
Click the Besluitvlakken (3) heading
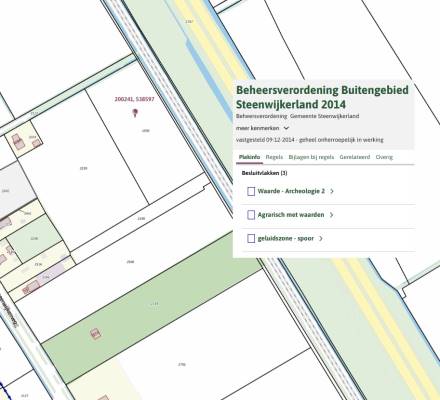coord(264,173)
